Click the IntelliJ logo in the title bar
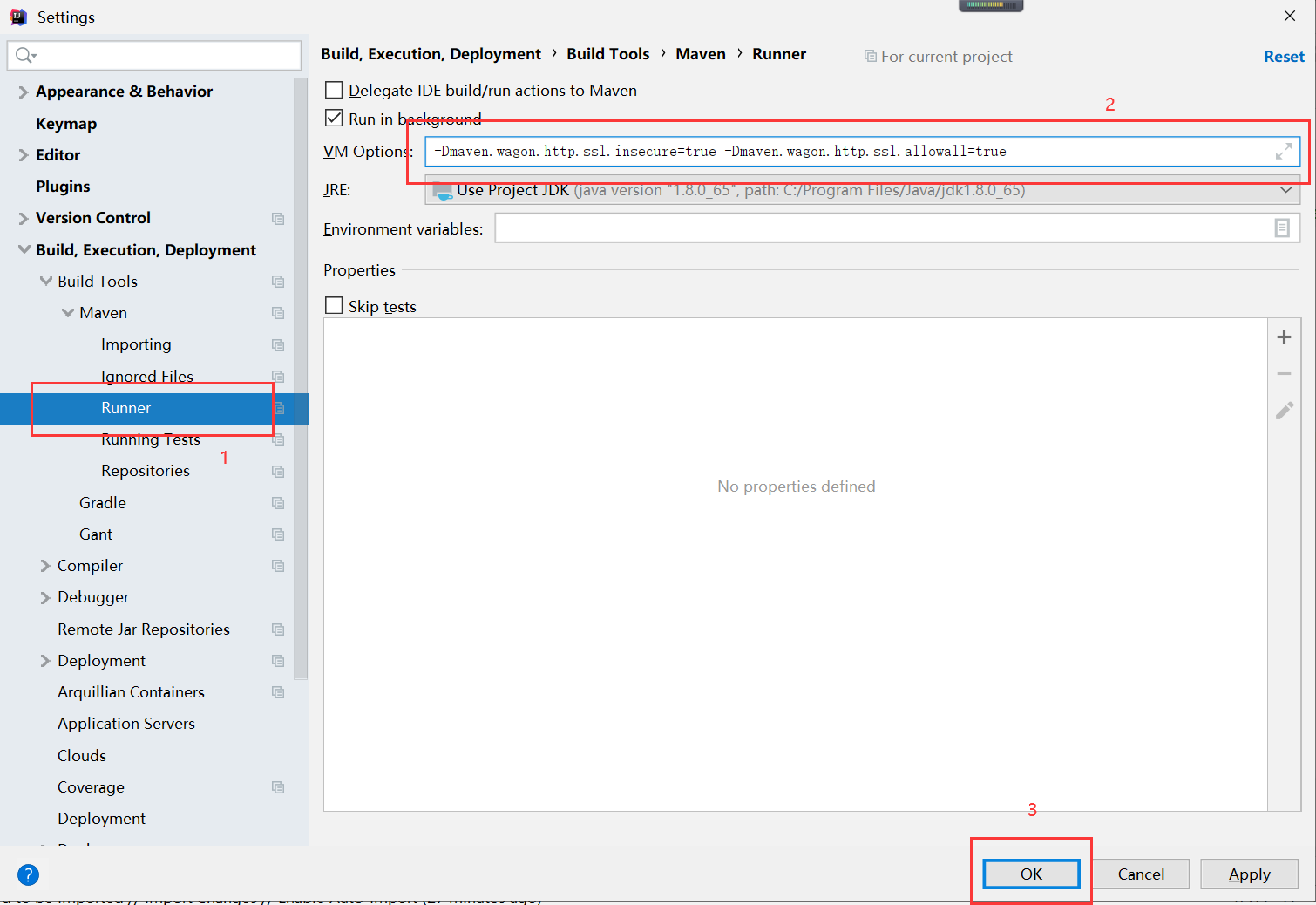This screenshot has height=905, width=1316. click(x=17, y=16)
